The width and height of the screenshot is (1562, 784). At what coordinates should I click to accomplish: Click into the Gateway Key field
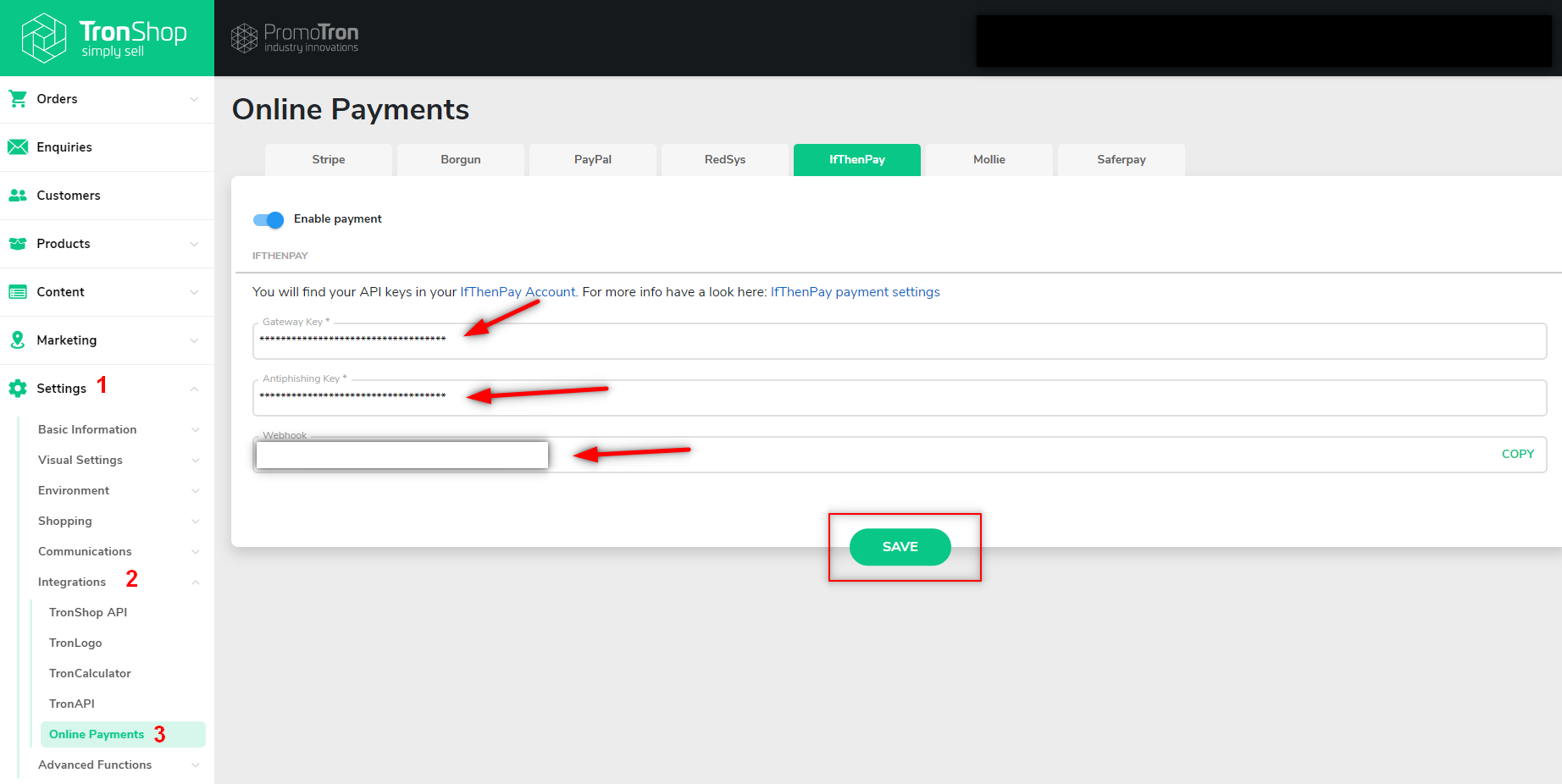pos(900,341)
